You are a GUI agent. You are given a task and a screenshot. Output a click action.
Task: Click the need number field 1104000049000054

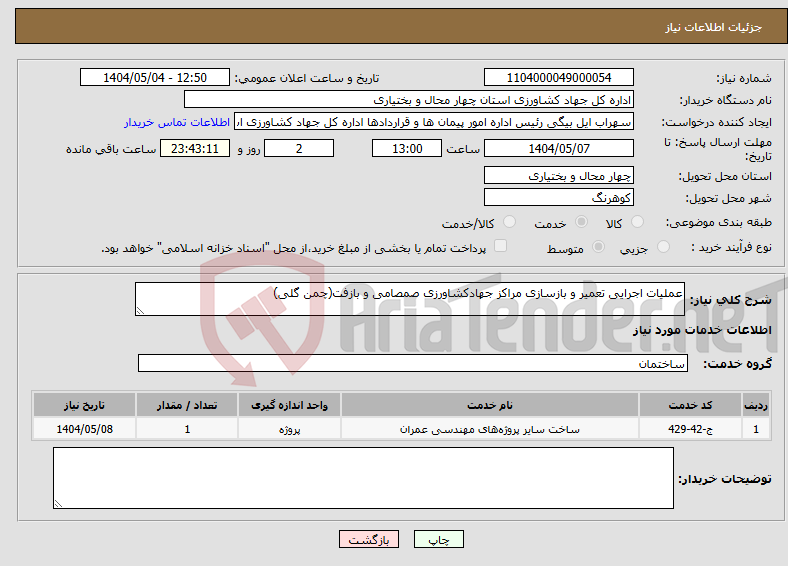pos(559,77)
